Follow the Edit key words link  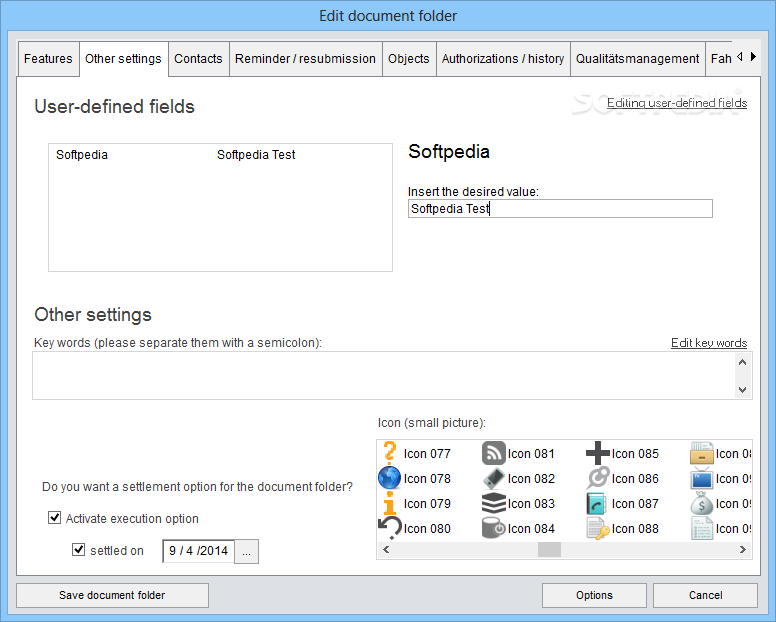point(709,343)
